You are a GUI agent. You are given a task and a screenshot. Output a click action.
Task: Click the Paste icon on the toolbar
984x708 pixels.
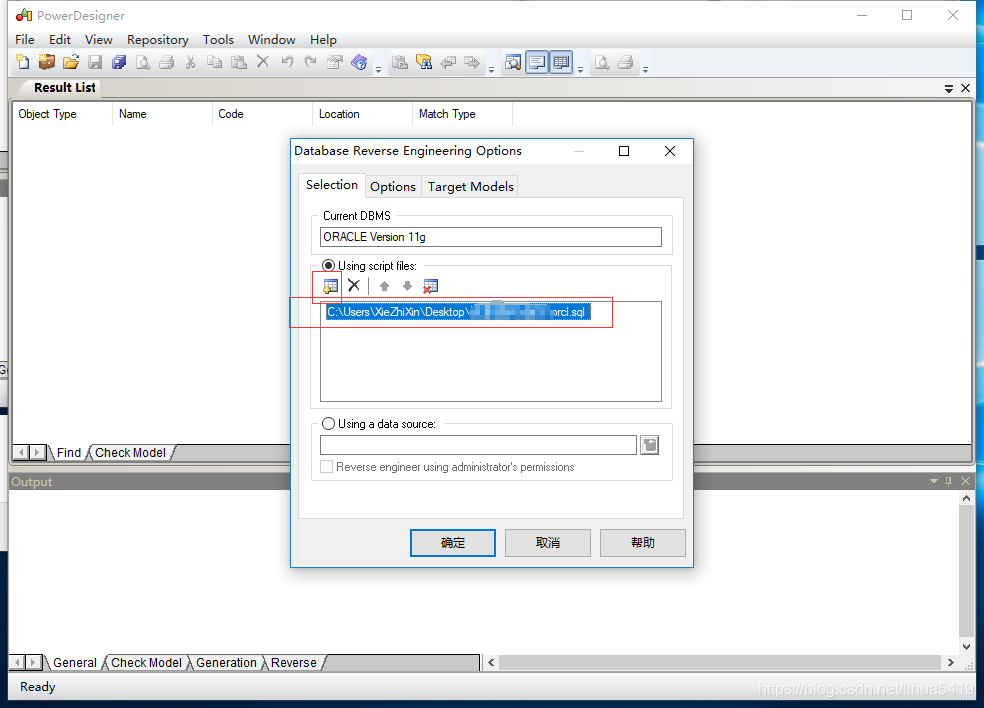point(239,62)
